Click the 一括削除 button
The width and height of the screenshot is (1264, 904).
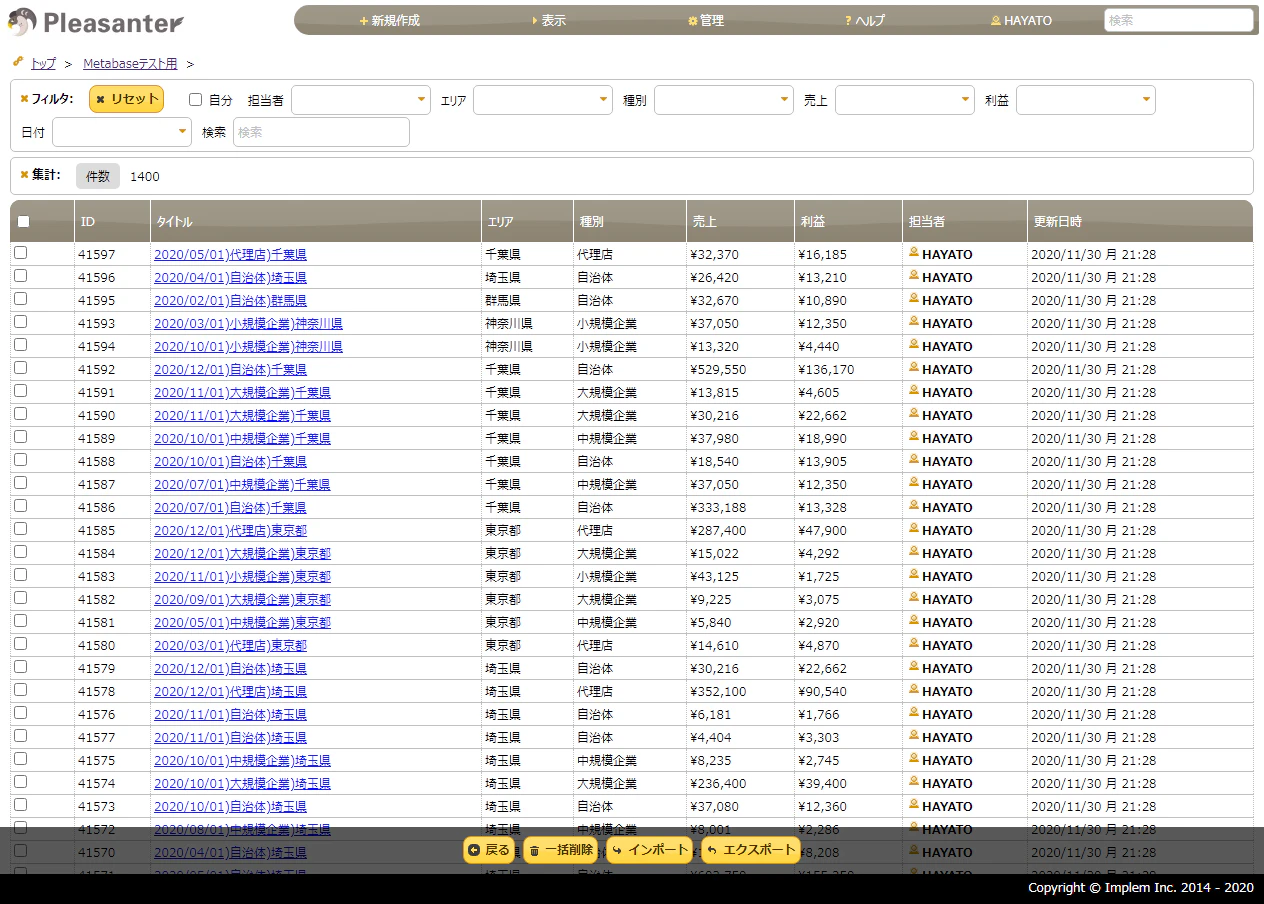pos(560,850)
